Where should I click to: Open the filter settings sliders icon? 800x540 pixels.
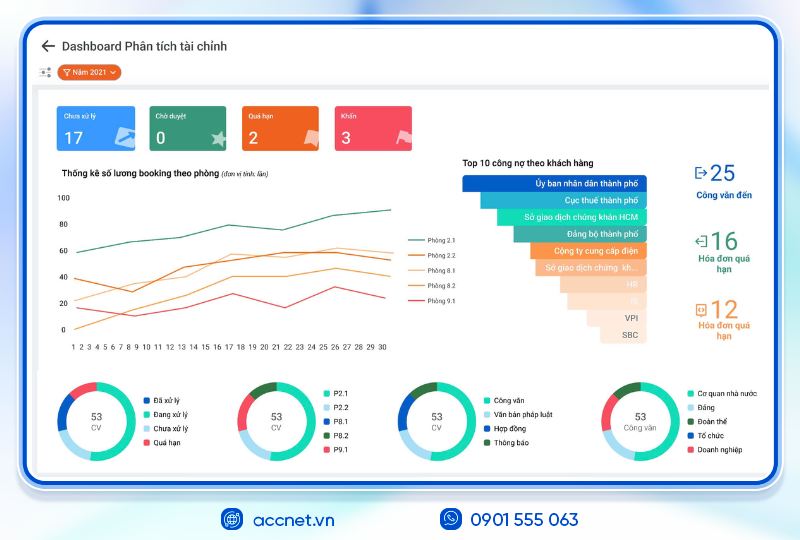(x=45, y=72)
